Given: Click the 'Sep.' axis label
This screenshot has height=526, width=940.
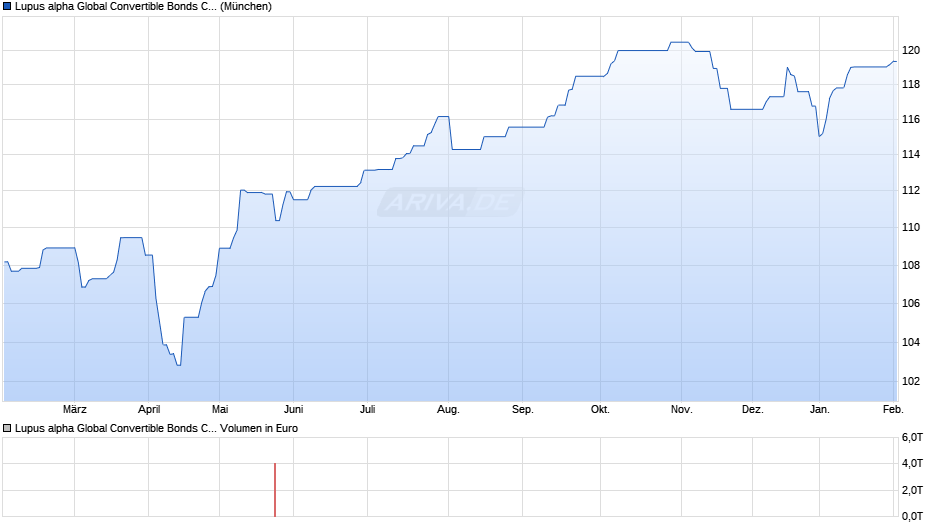Looking at the screenshot, I should click(523, 409).
